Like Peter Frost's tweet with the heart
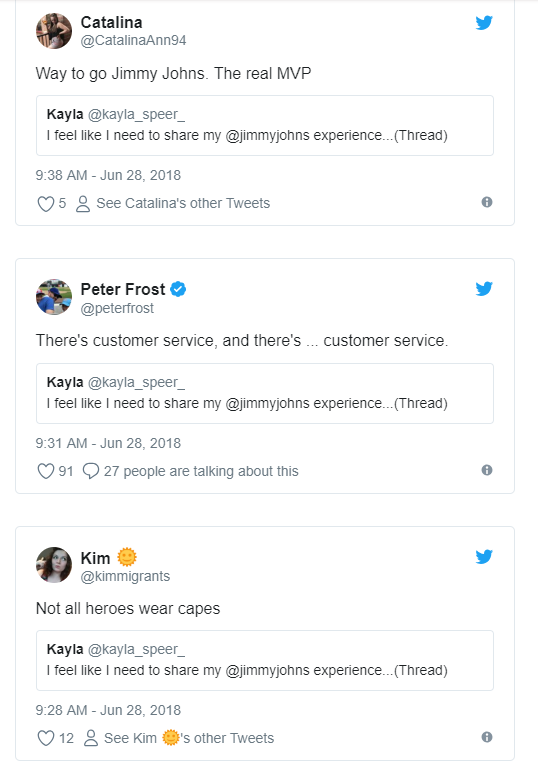538x776 pixels. tap(46, 471)
